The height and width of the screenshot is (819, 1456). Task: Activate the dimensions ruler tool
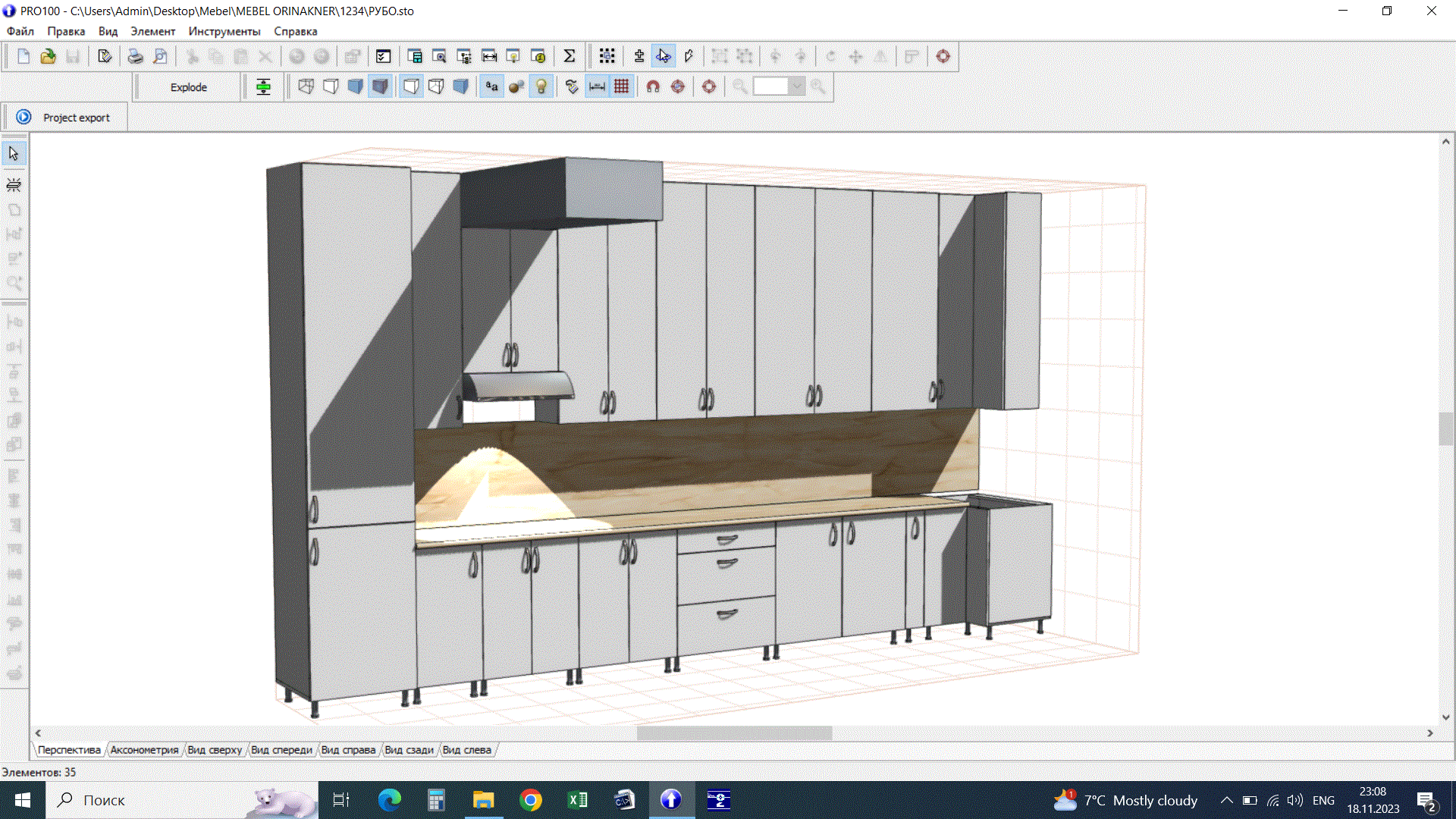click(596, 86)
